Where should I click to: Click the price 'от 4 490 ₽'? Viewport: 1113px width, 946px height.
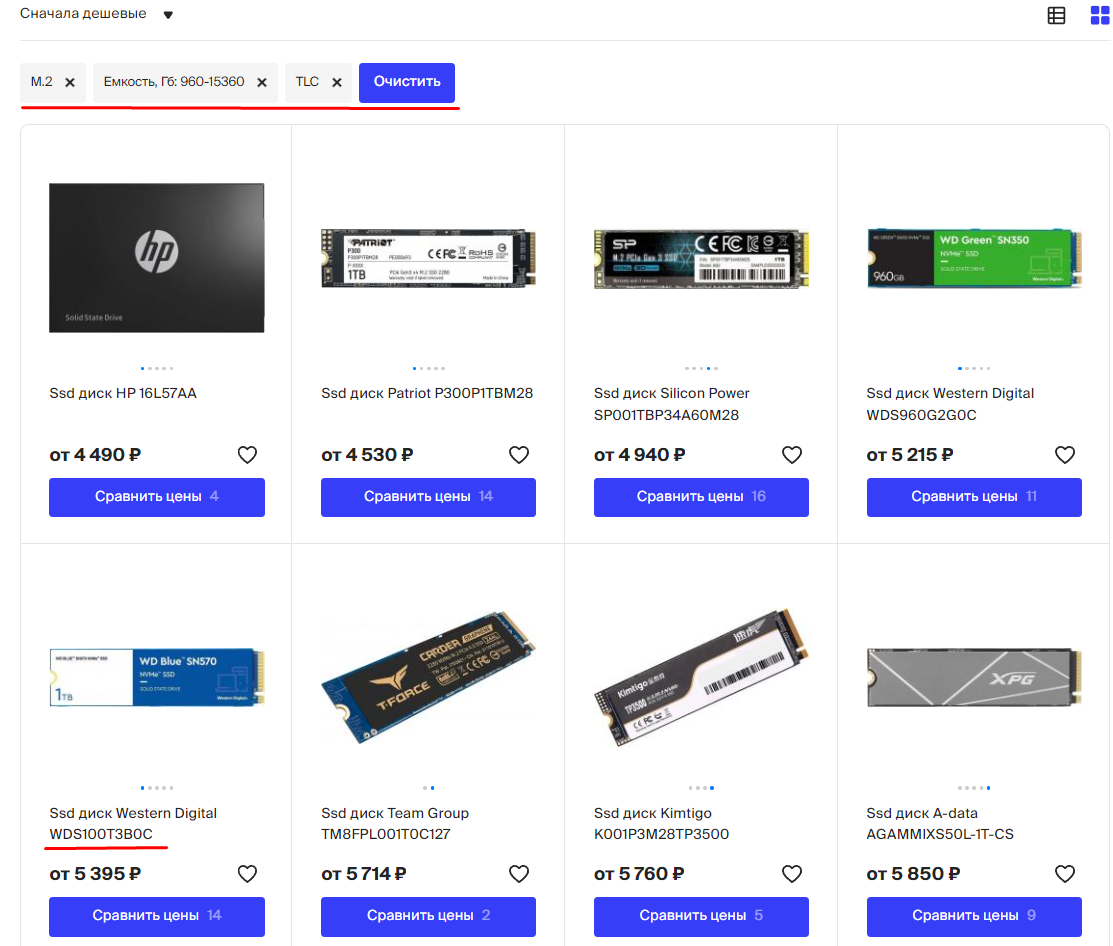[x=95, y=455]
